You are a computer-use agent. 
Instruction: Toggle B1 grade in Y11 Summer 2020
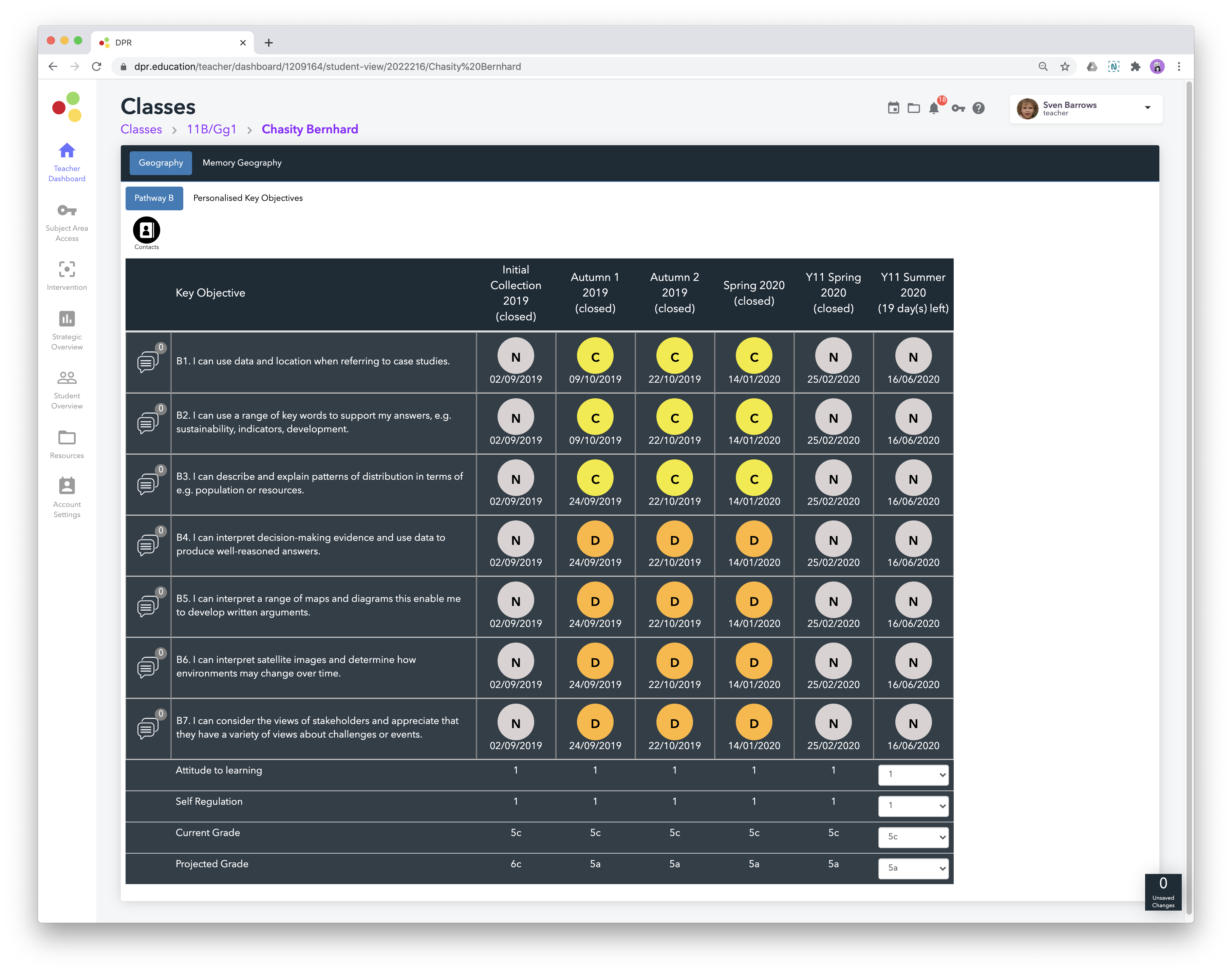(x=913, y=357)
